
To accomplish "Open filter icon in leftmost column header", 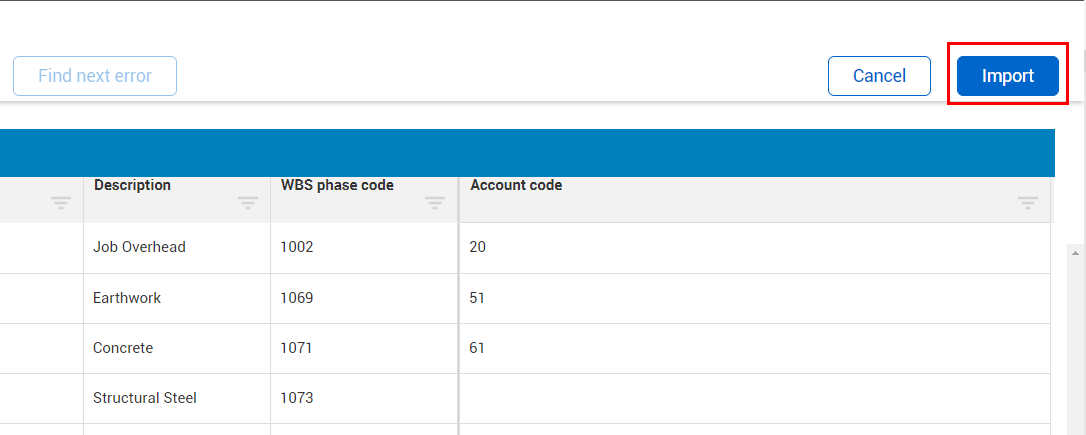I will tap(61, 203).
